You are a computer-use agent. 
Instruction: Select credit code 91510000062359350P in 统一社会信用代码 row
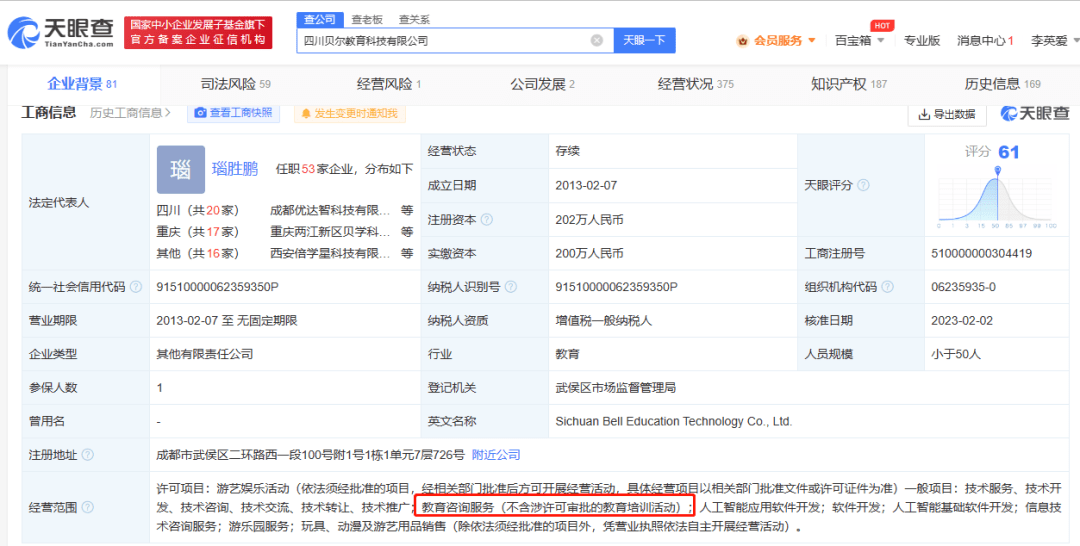click(218, 287)
